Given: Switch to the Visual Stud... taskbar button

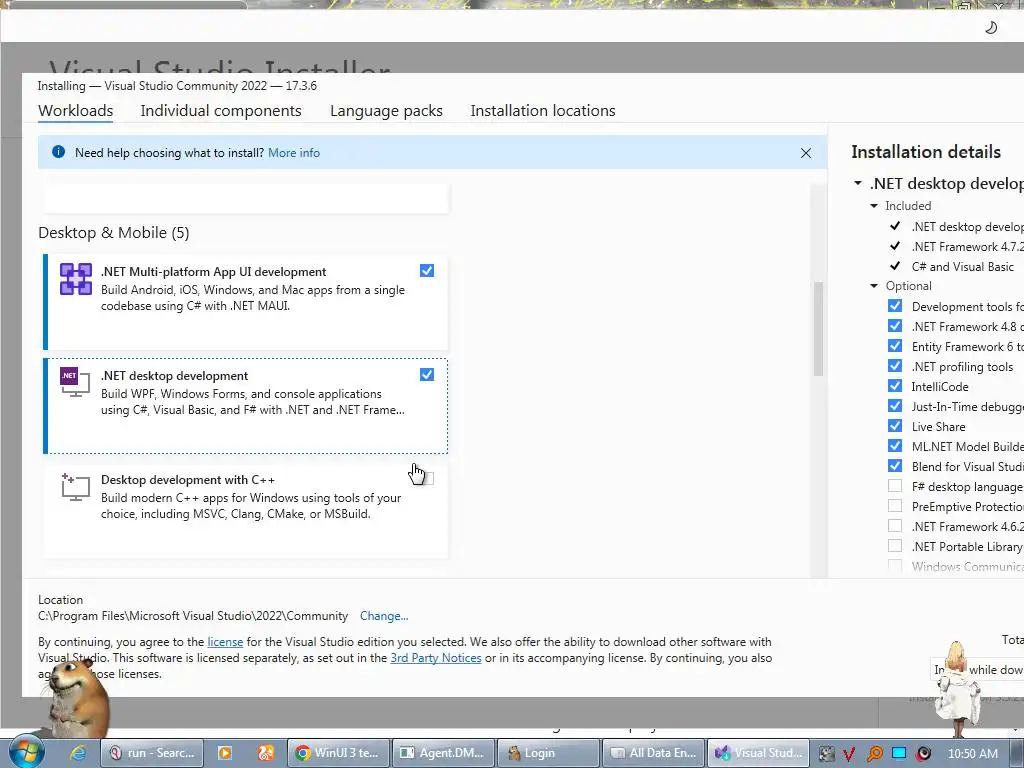Looking at the screenshot, I should pos(759,753).
